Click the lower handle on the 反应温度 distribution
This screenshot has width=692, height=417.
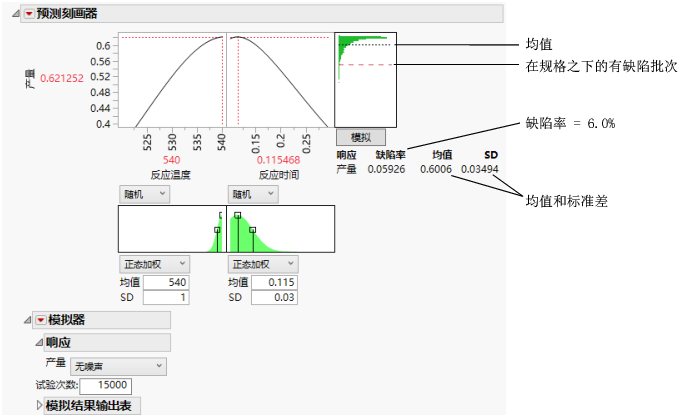217,230
